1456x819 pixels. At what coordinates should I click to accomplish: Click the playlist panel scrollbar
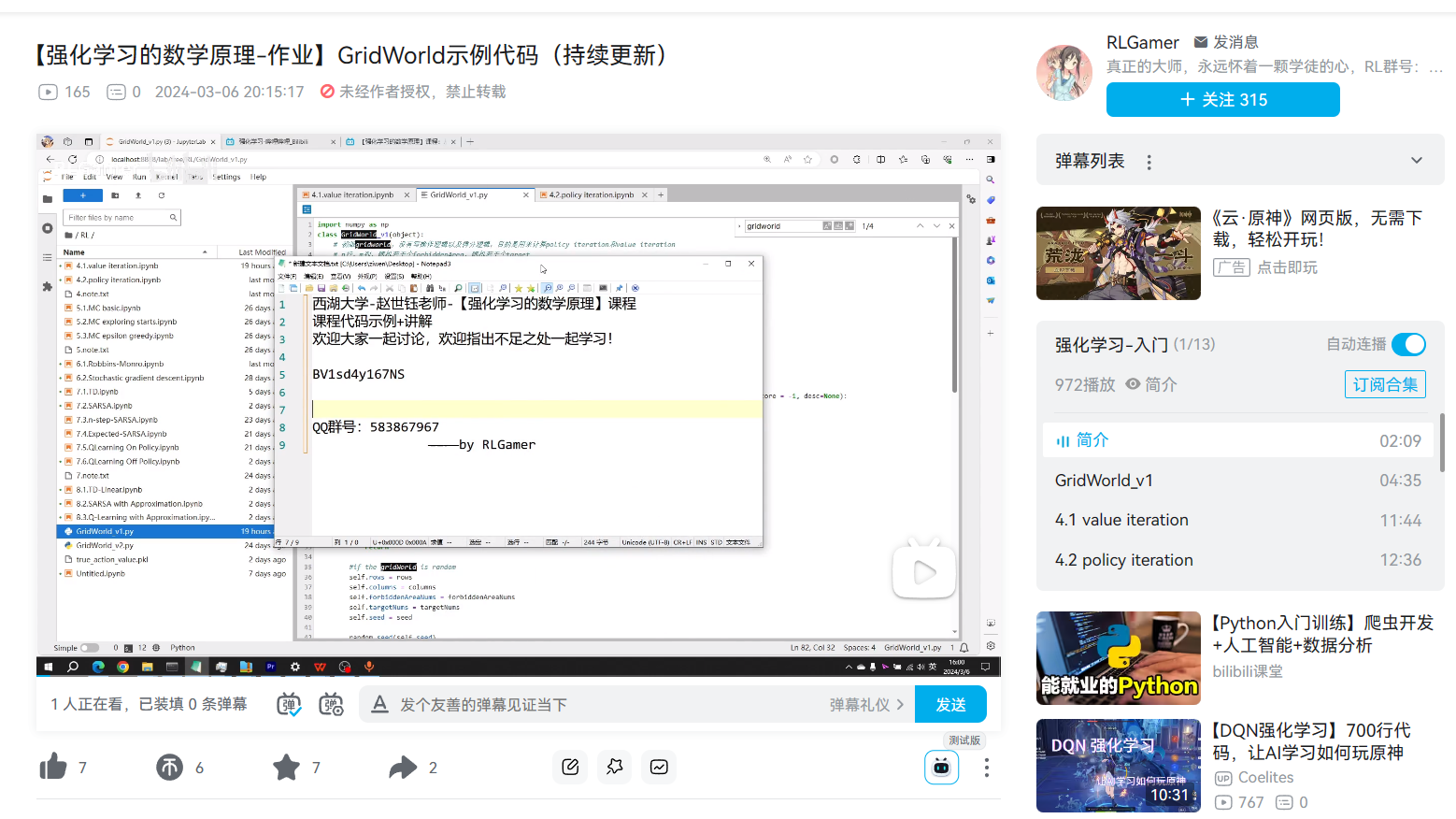pyautogui.click(x=1442, y=442)
